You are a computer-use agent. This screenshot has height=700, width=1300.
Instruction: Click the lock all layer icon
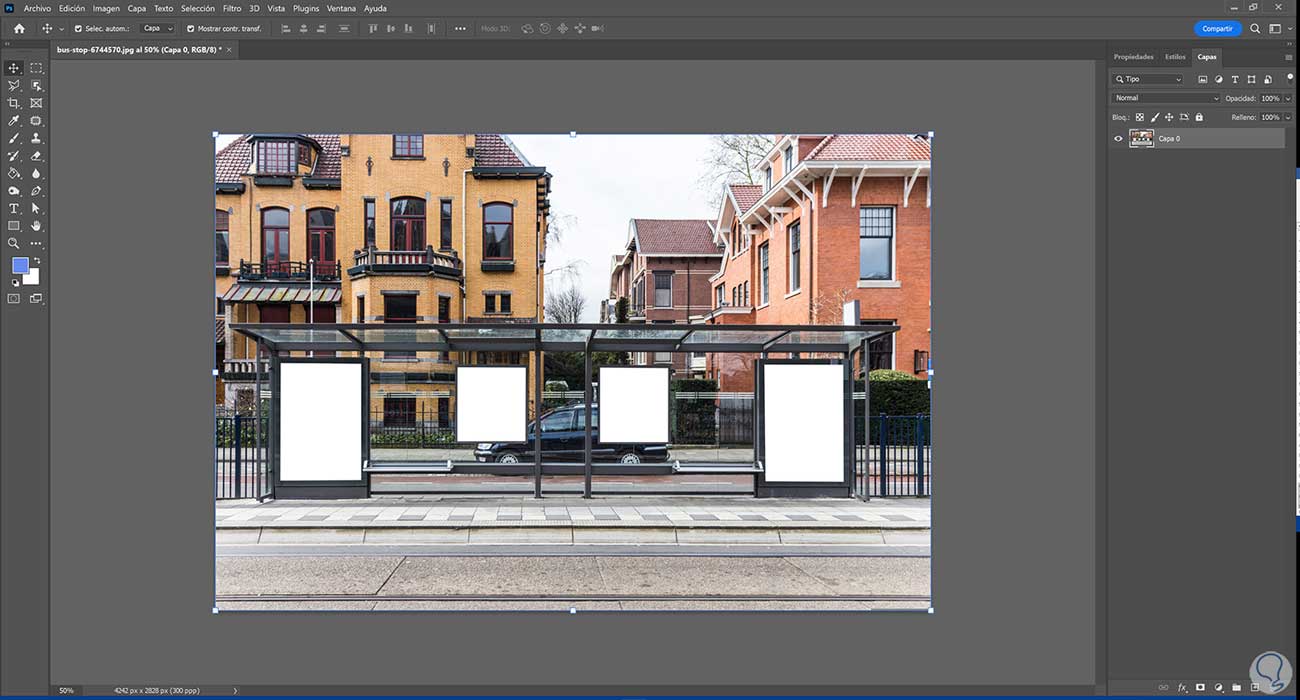click(1199, 117)
